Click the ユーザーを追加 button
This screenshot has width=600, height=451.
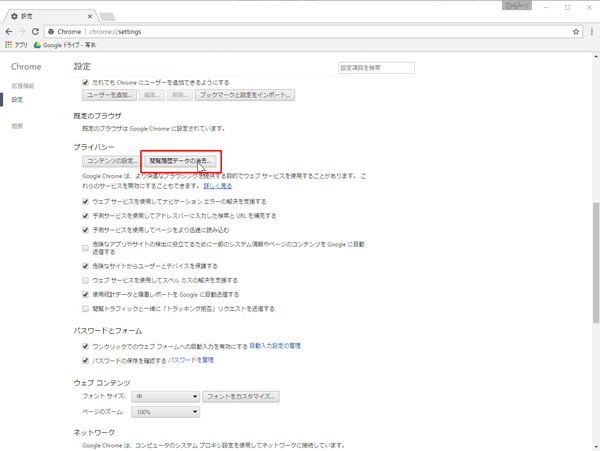coord(109,95)
